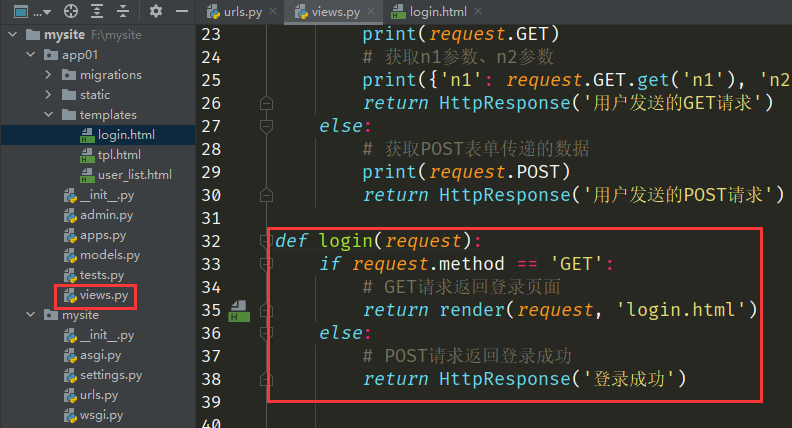
Task: Close the urls.py editor tab
Action: click(x=272, y=13)
